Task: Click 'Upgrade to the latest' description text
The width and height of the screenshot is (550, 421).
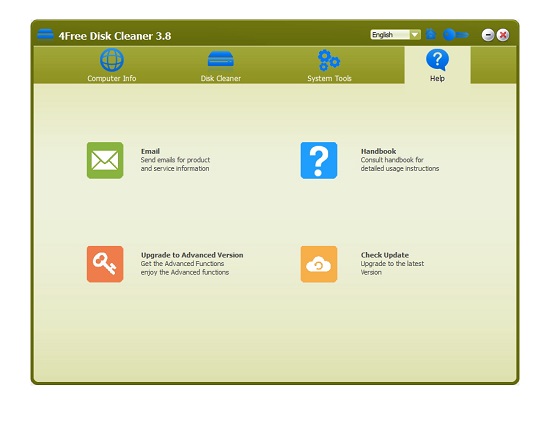Action: (x=392, y=263)
